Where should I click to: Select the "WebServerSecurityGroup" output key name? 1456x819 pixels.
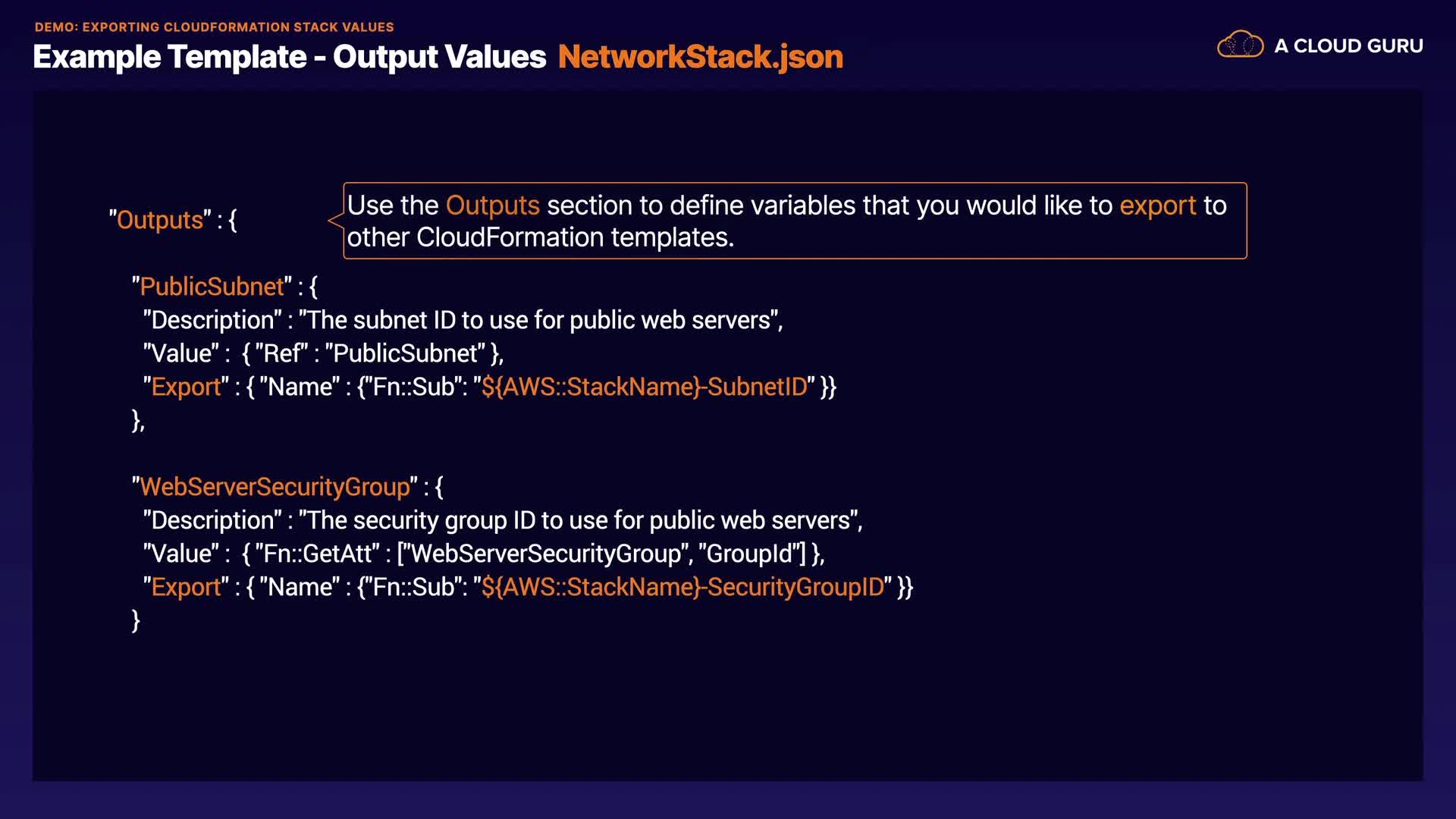pyautogui.click(x=275, y=487)
